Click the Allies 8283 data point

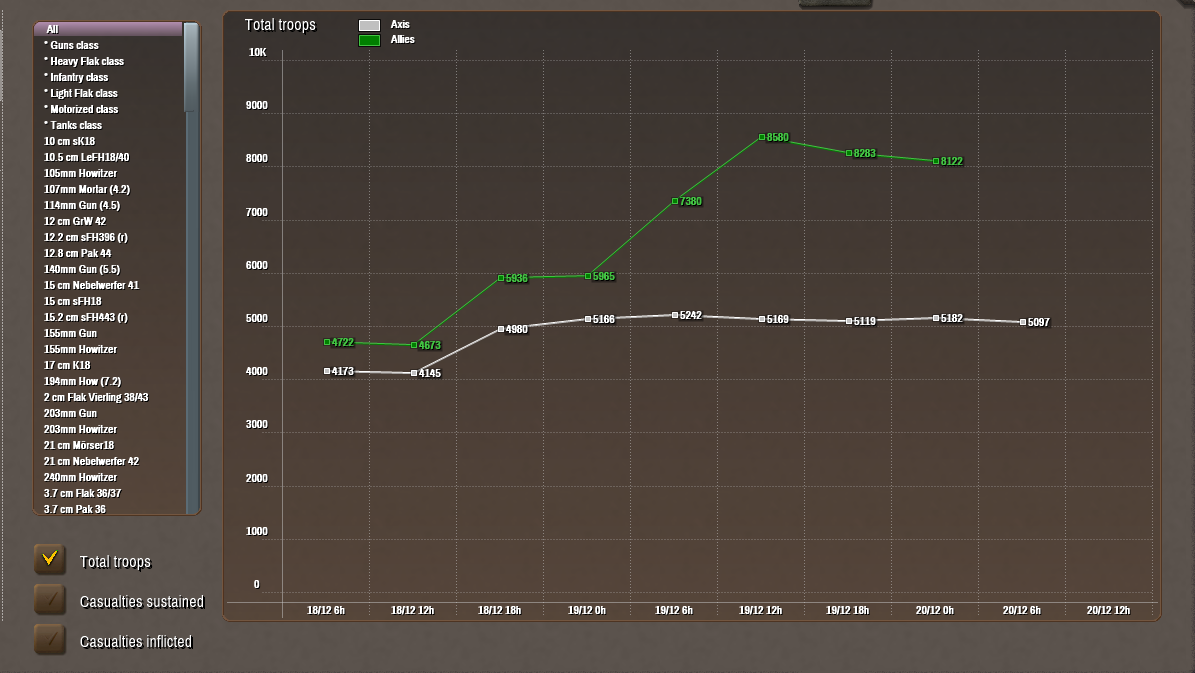click(849, 153)
